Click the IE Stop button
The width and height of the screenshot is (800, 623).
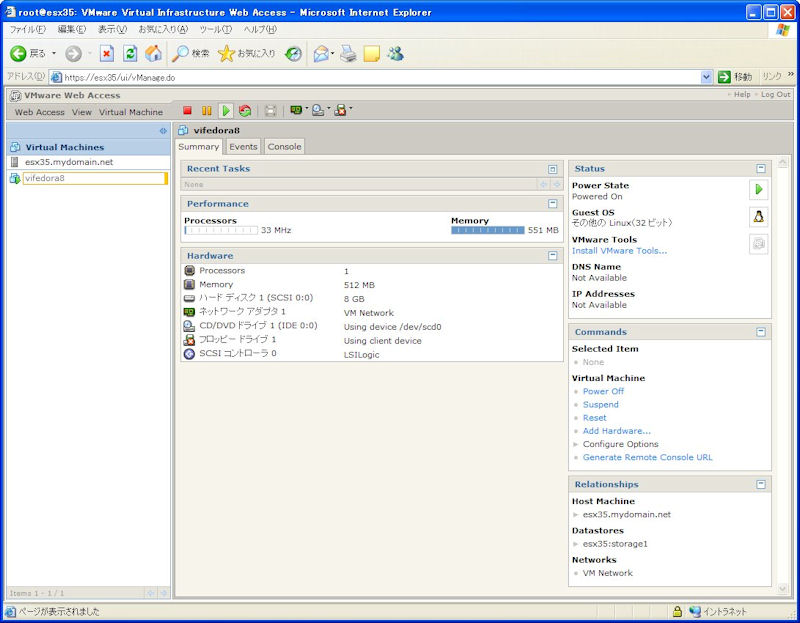click(107, 54)
